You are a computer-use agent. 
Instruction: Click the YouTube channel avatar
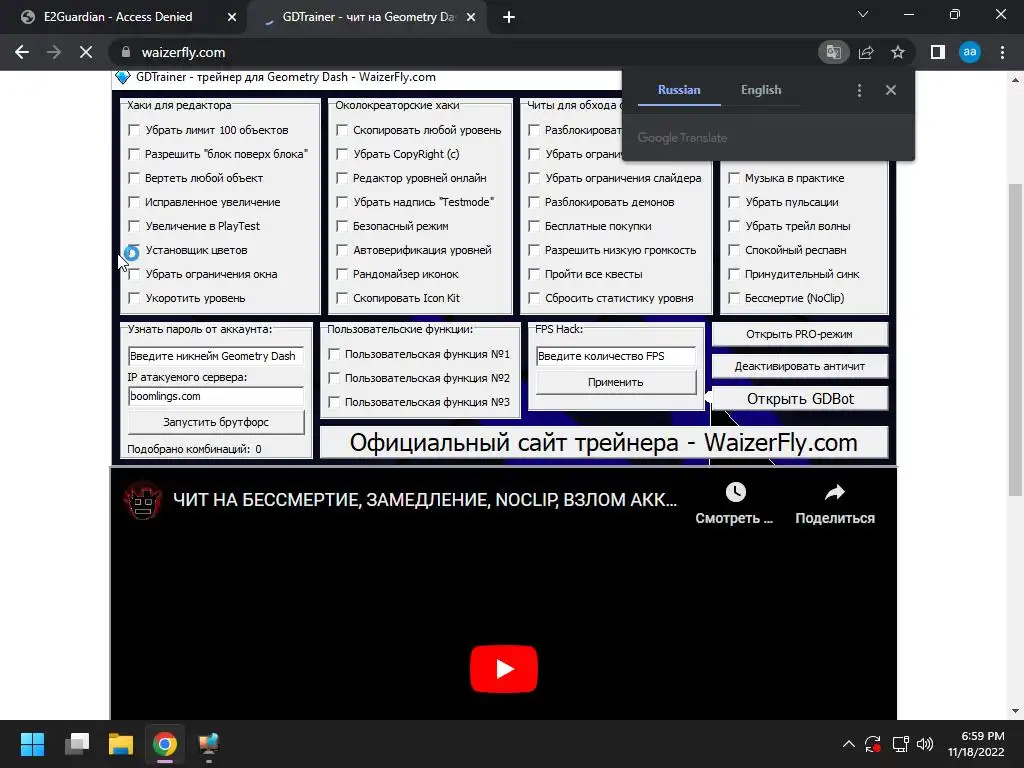(x=143, y=500)
